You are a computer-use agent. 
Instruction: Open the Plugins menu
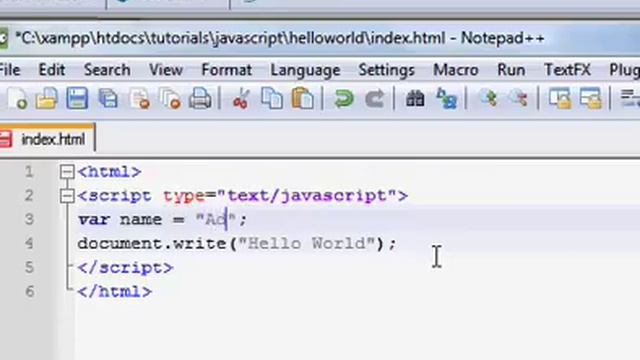(624, 70)
